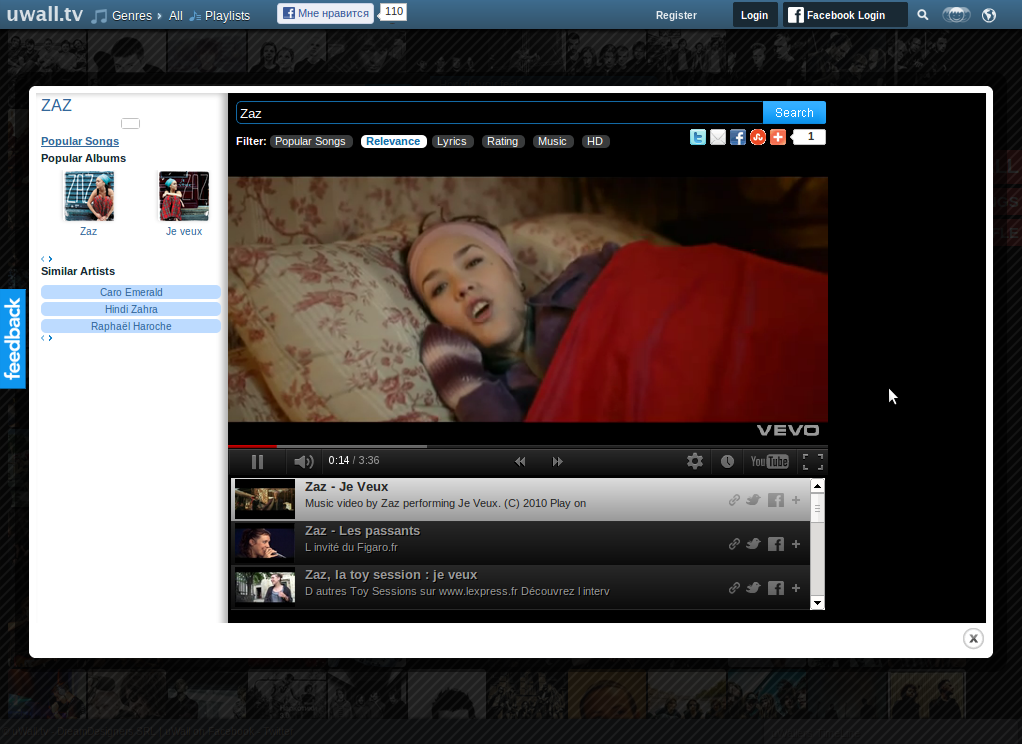This screenshot has height=744, width=1022.
Task: Skip to previous track
Action: click(519, 462)
